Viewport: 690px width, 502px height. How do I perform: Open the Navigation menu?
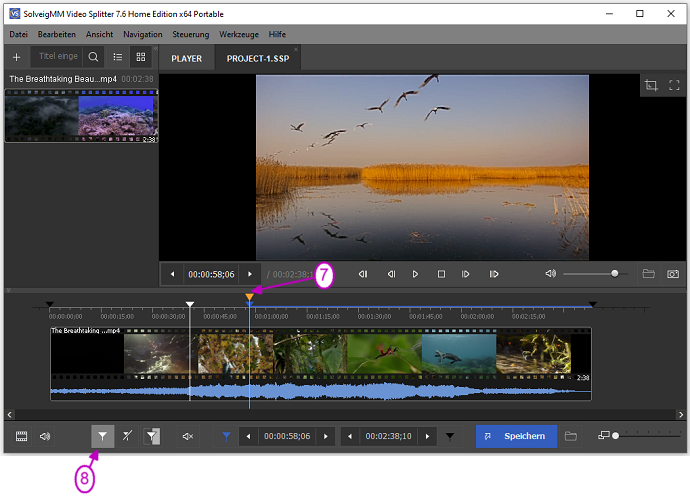click(x=143, y=34)
